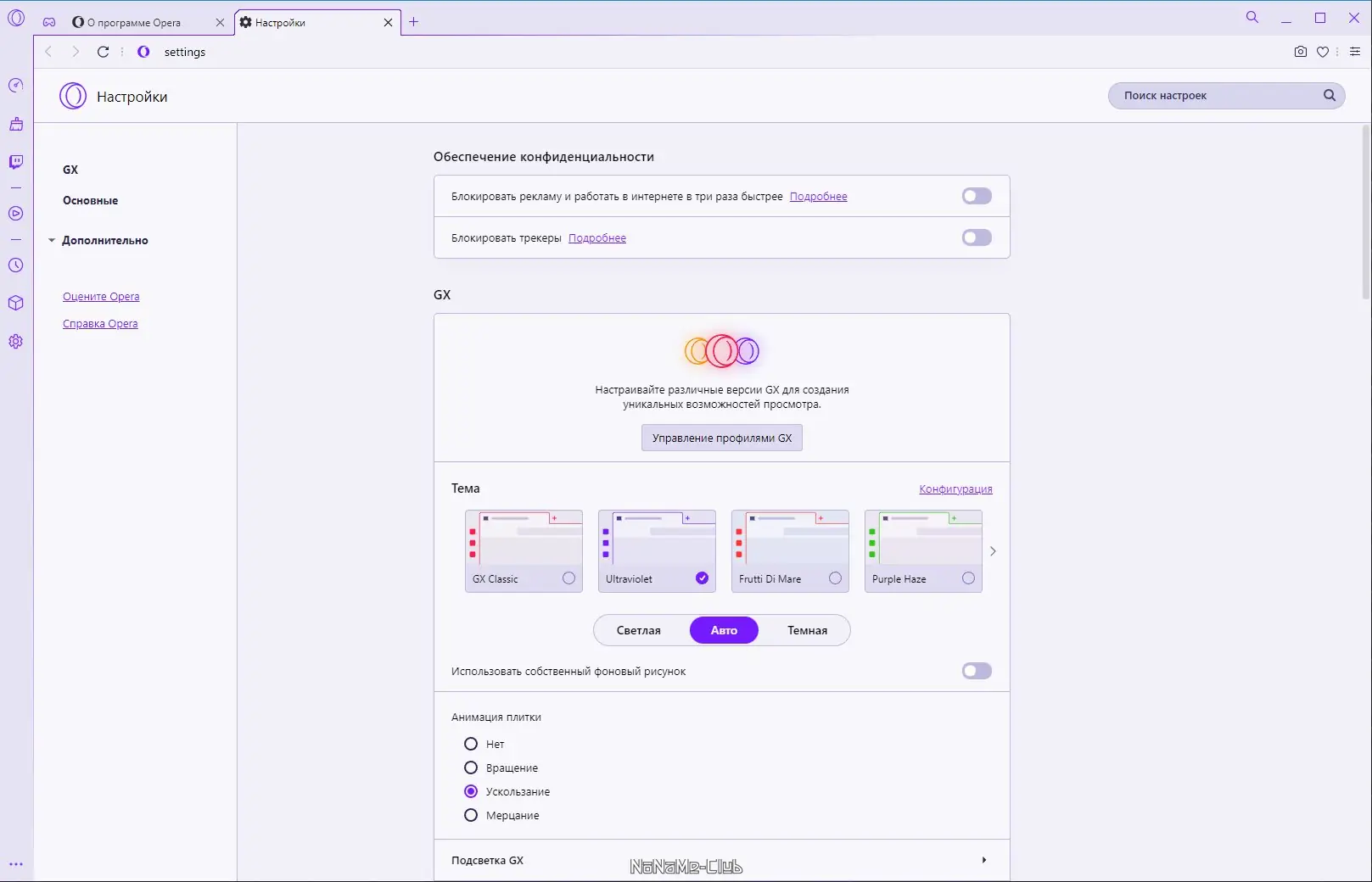Open sidebar setup three-dots icon
The height and width of the screenshot is (882, 1372).
coord(16,864)
